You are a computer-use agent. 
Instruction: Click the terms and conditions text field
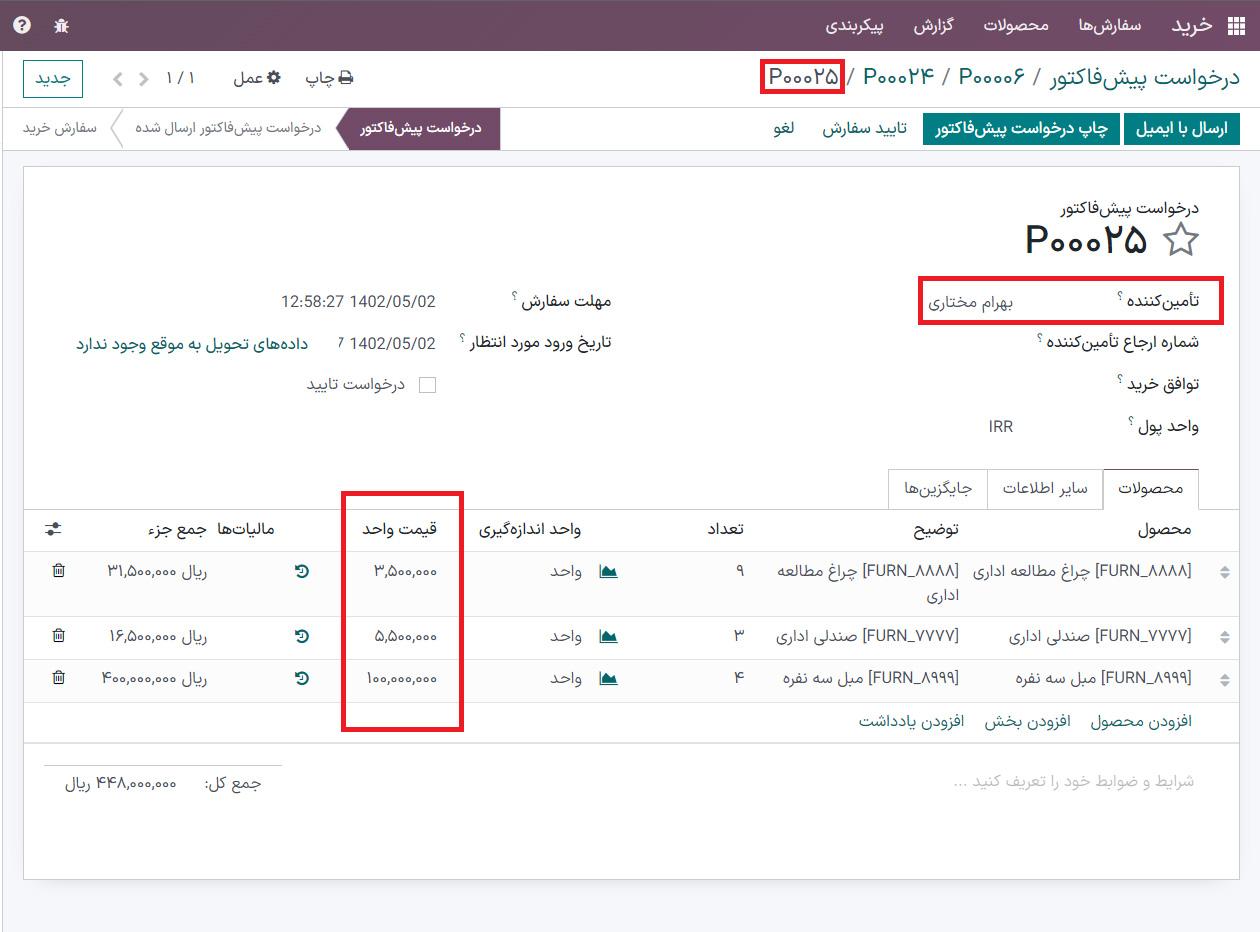point(1073,781)
